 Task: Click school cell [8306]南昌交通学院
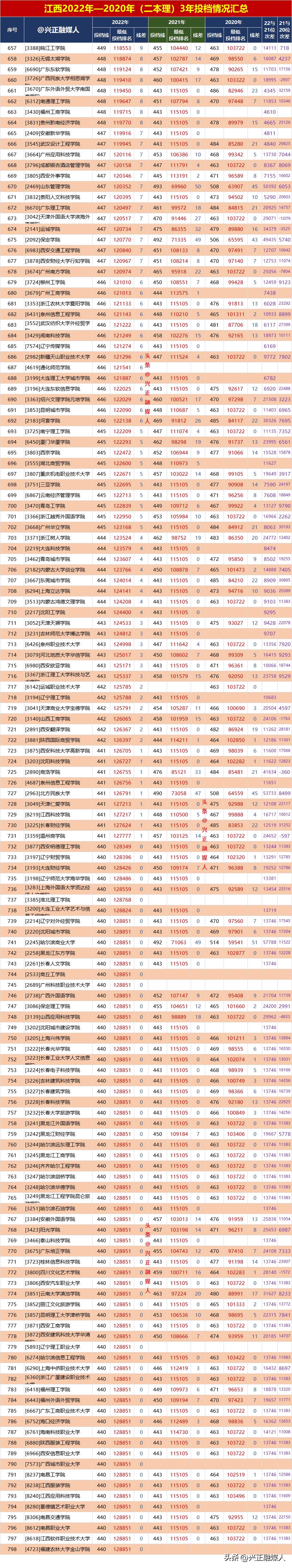pos(58,1517)
